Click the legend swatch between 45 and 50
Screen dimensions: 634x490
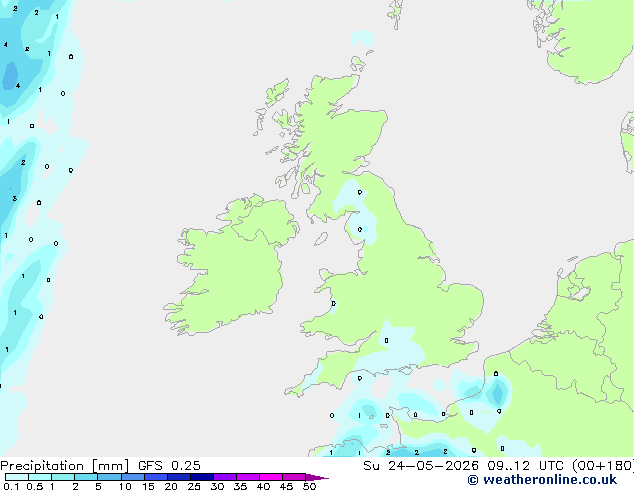point(294,477)
